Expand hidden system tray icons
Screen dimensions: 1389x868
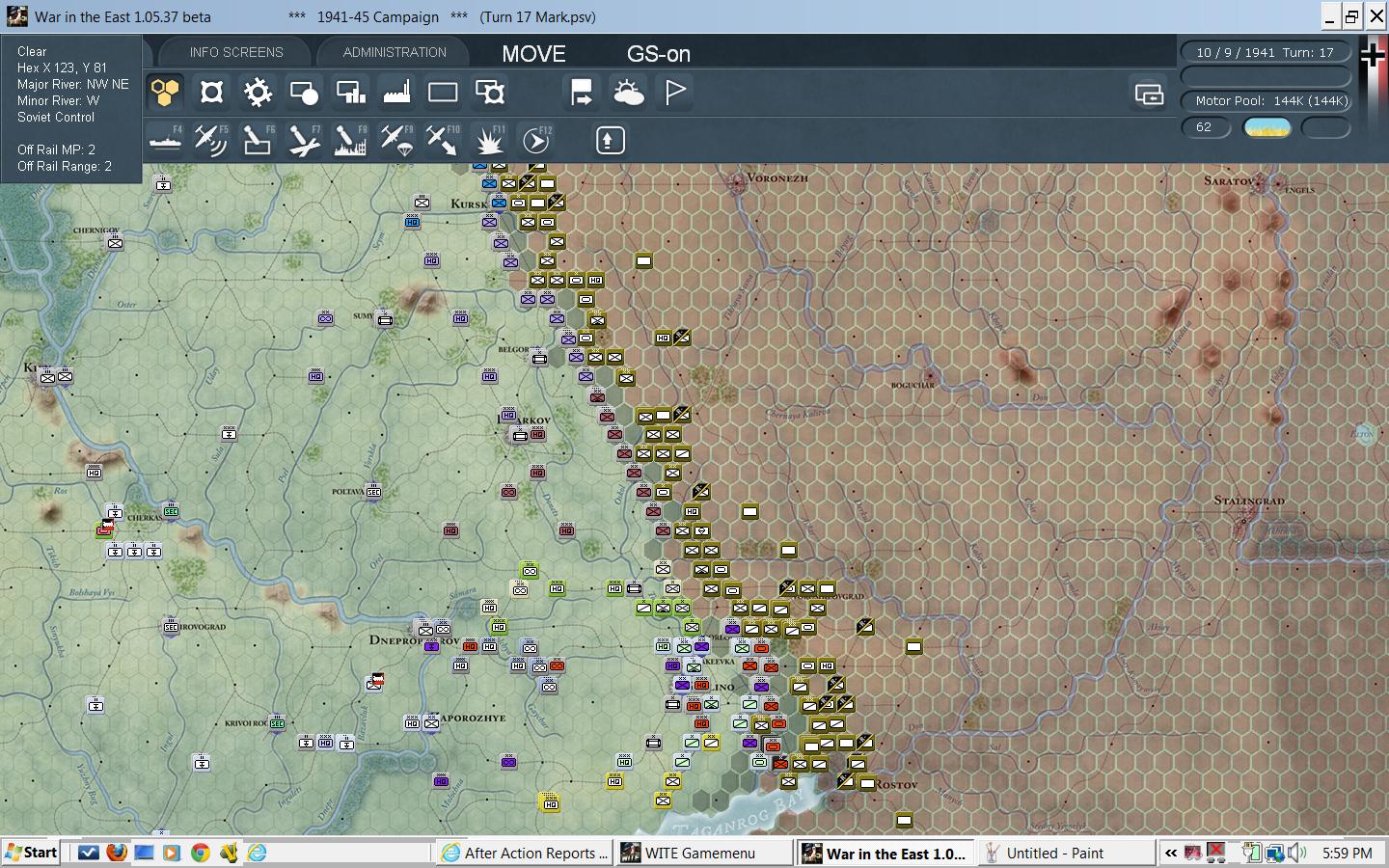point(1170,853)
